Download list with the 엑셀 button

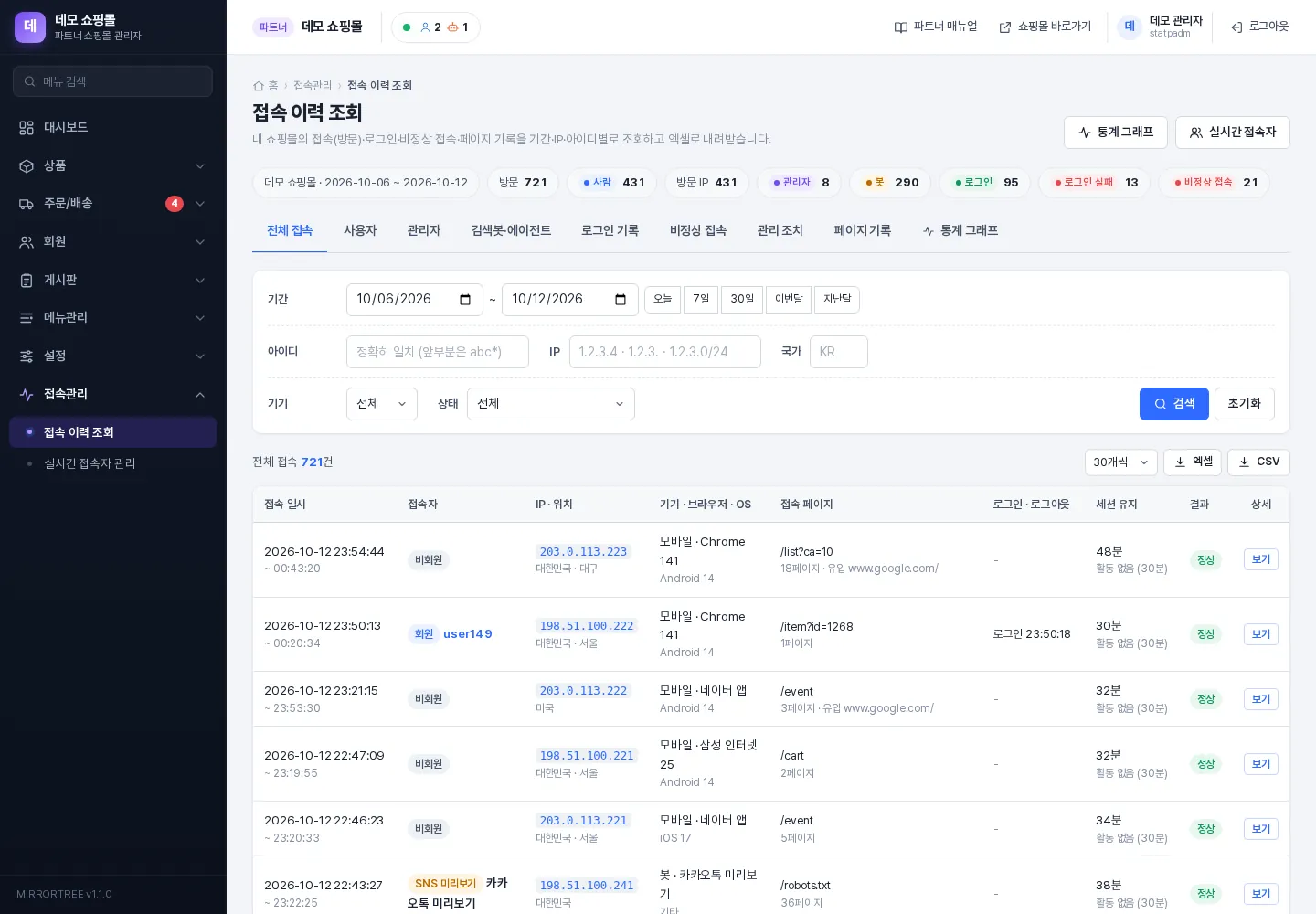coord(1193,462)
